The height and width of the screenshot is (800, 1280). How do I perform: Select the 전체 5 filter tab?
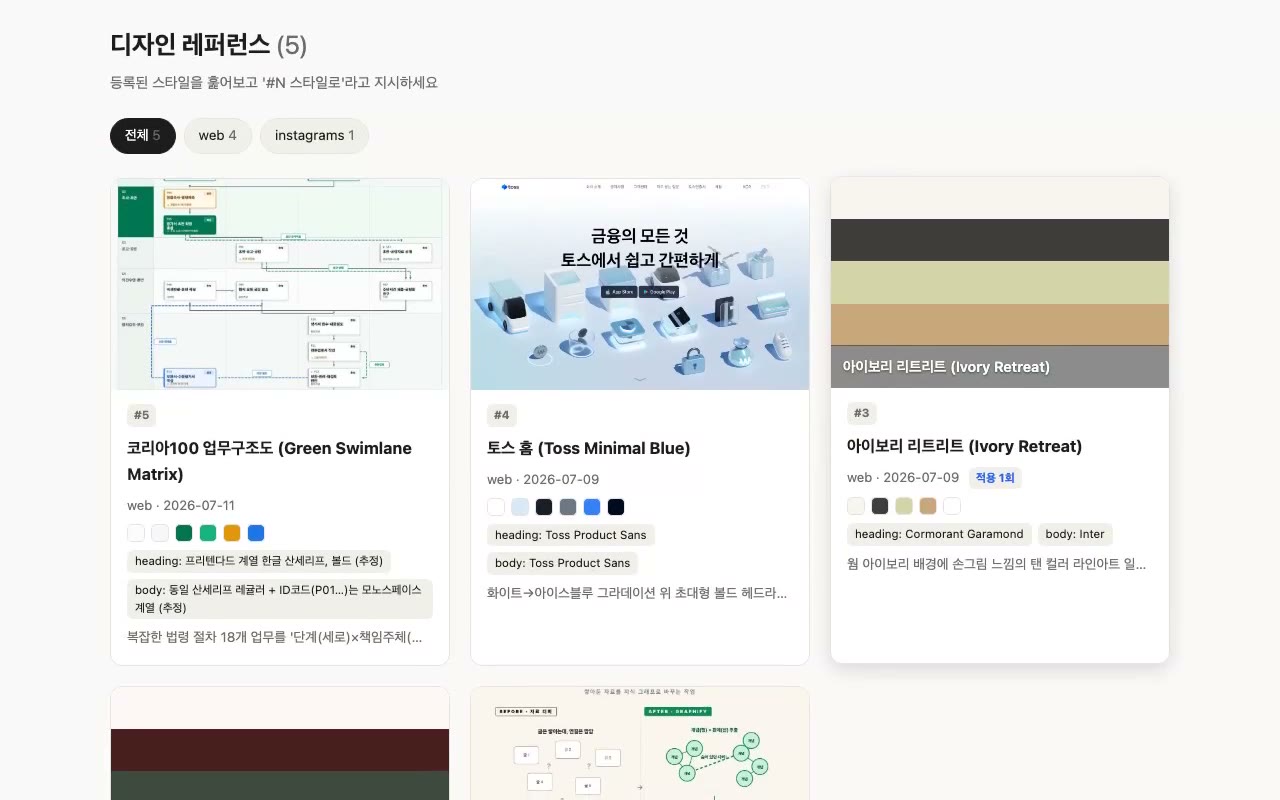coord(142,136)
